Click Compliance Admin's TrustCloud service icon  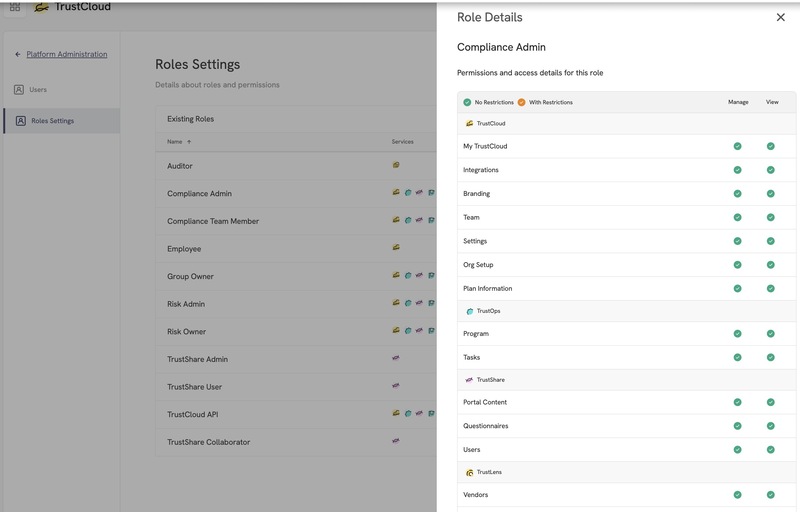(x=396, y=192)
